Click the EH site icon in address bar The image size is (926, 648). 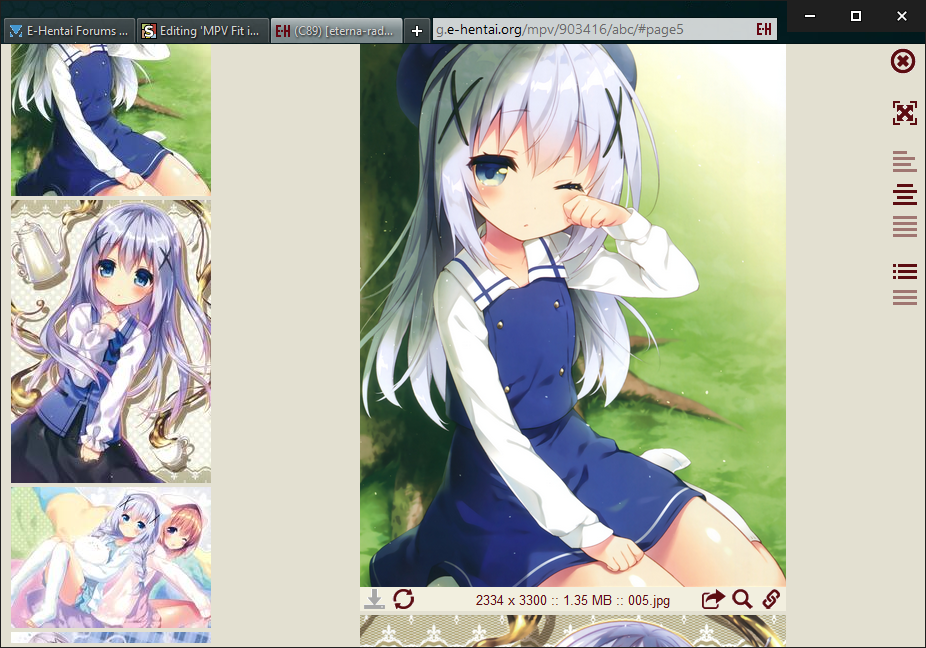click(765, 30)
